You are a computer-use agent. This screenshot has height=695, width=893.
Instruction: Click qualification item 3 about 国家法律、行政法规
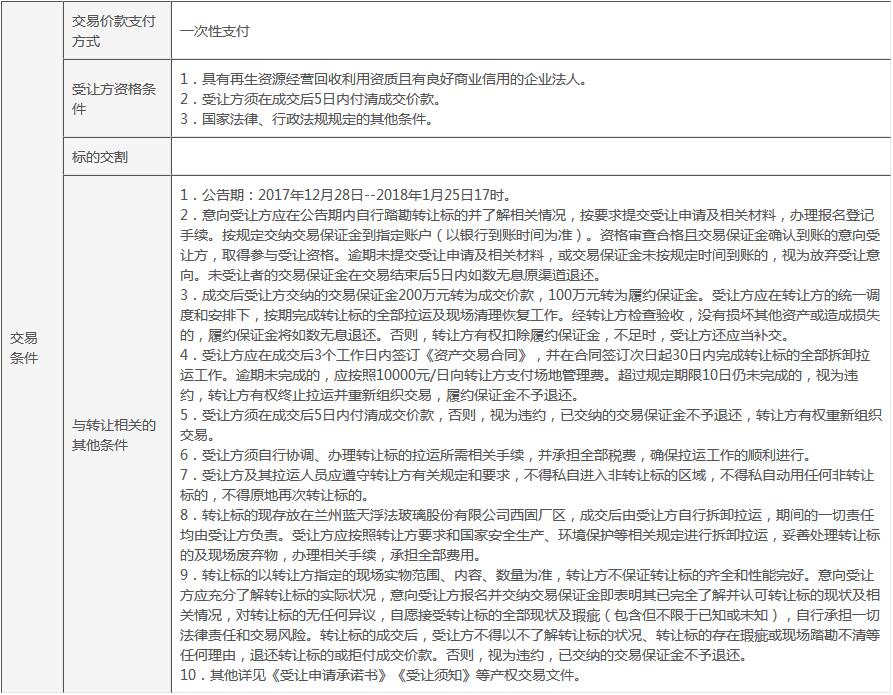pos(307,119)
